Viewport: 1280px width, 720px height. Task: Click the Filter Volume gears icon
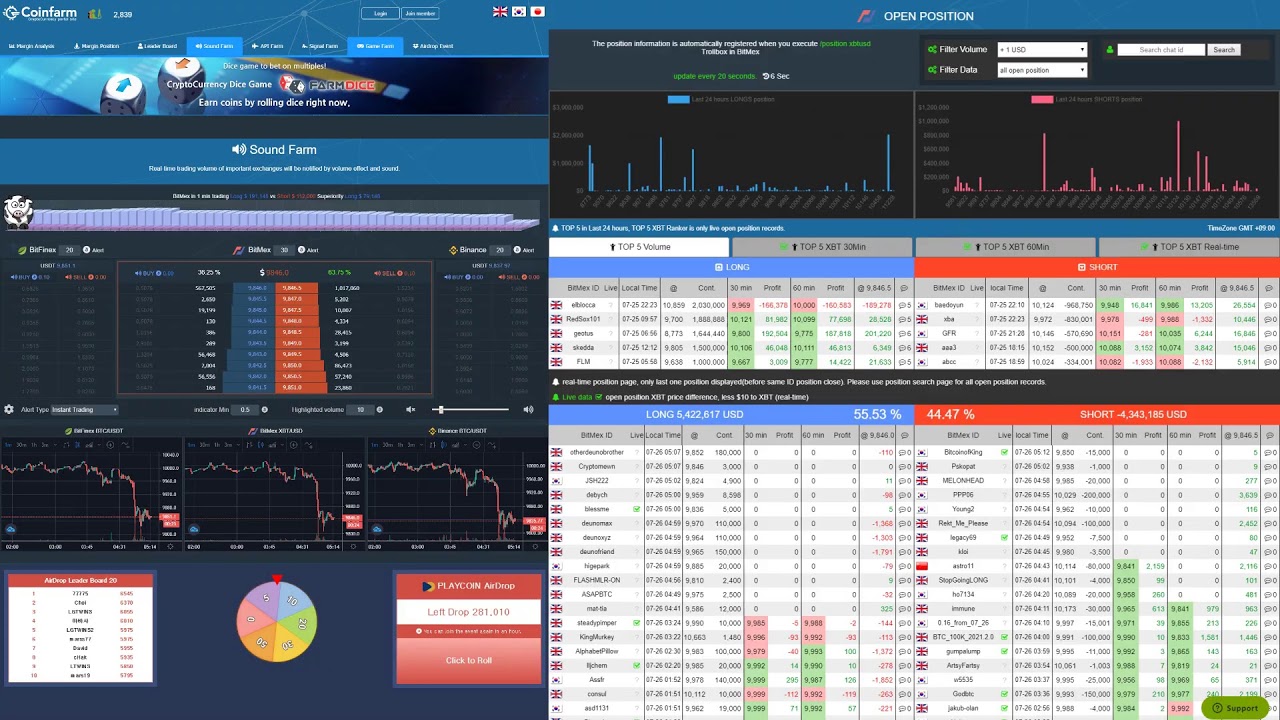point(932,49)
